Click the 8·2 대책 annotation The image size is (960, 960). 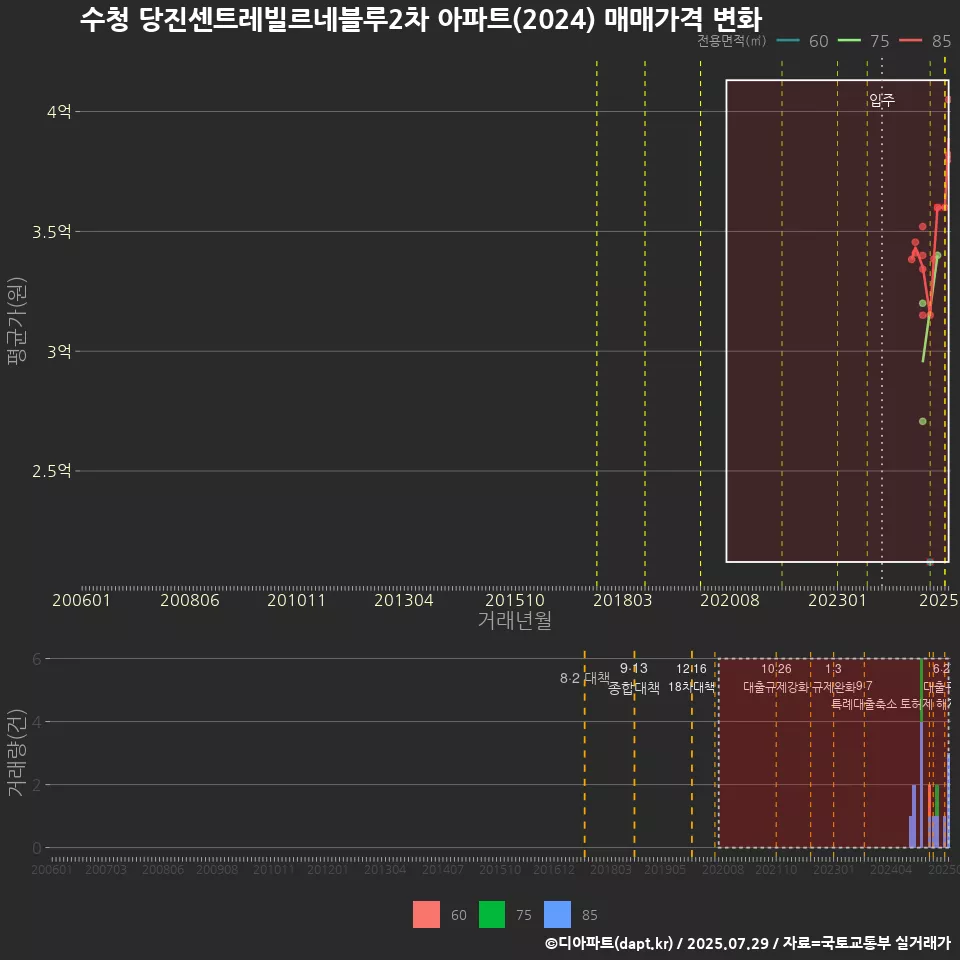pyautogui.click(x=585, y=678)
